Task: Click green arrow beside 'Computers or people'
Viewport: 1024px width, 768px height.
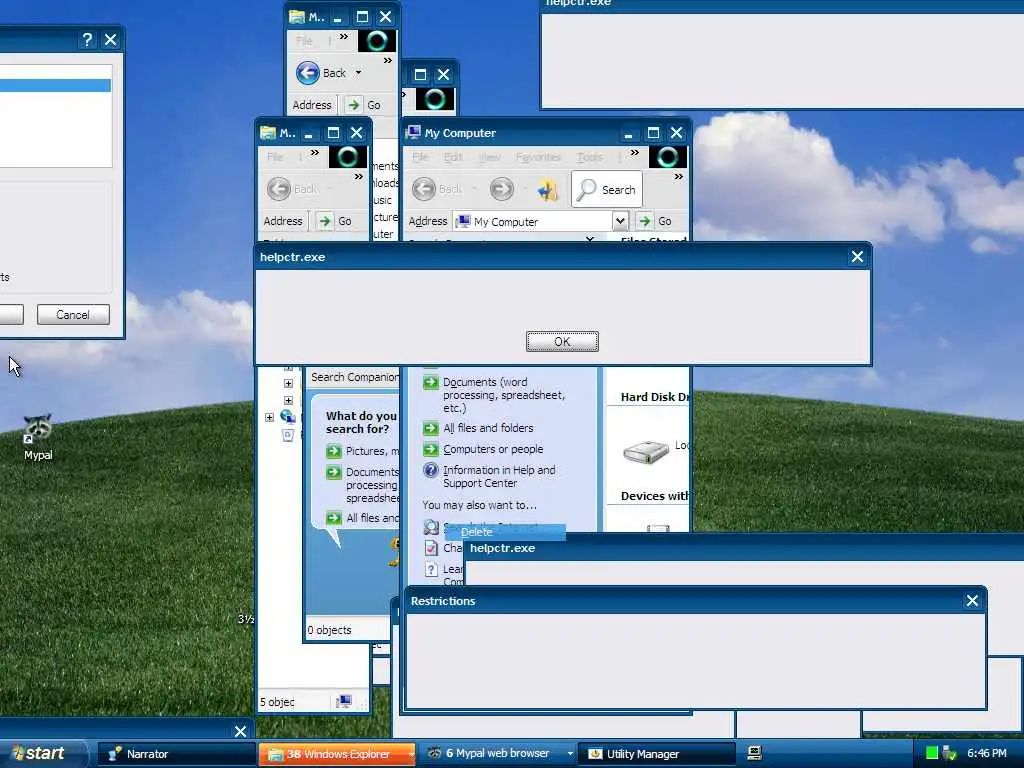Action: click(430, 449)
